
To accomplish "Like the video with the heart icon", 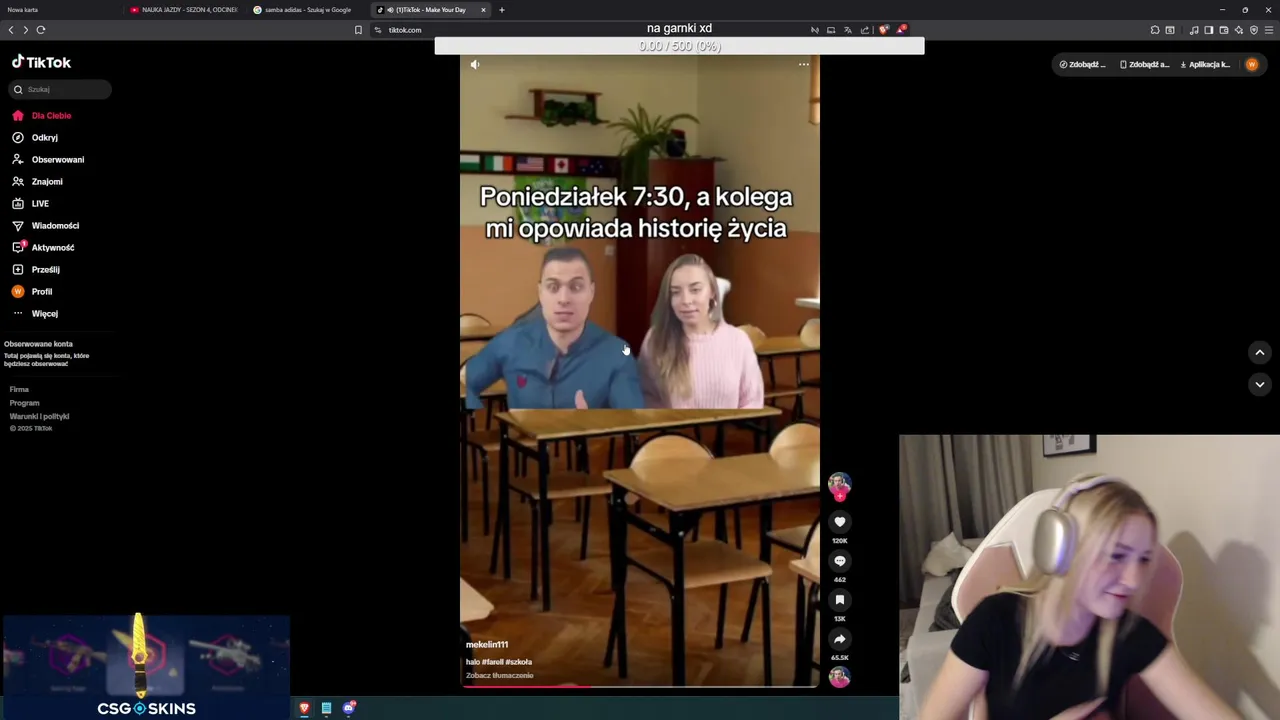I will (839, 522).
